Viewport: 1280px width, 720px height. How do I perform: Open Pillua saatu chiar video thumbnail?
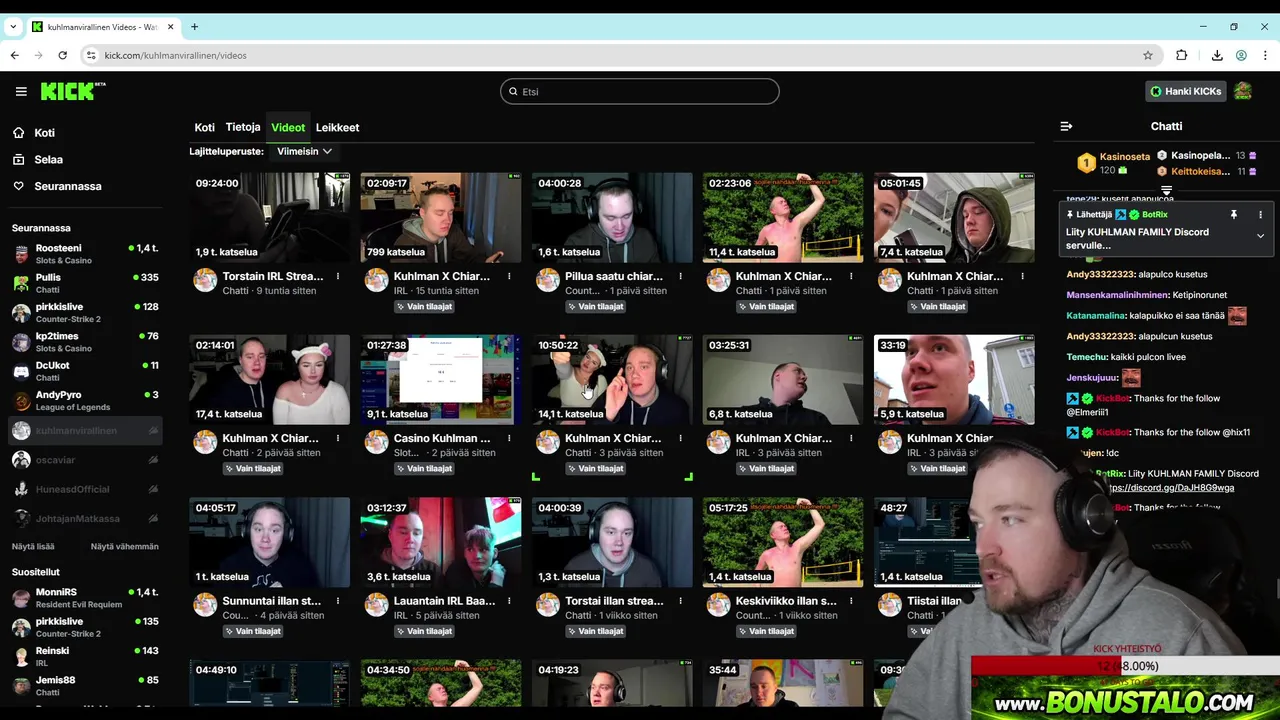612,217
